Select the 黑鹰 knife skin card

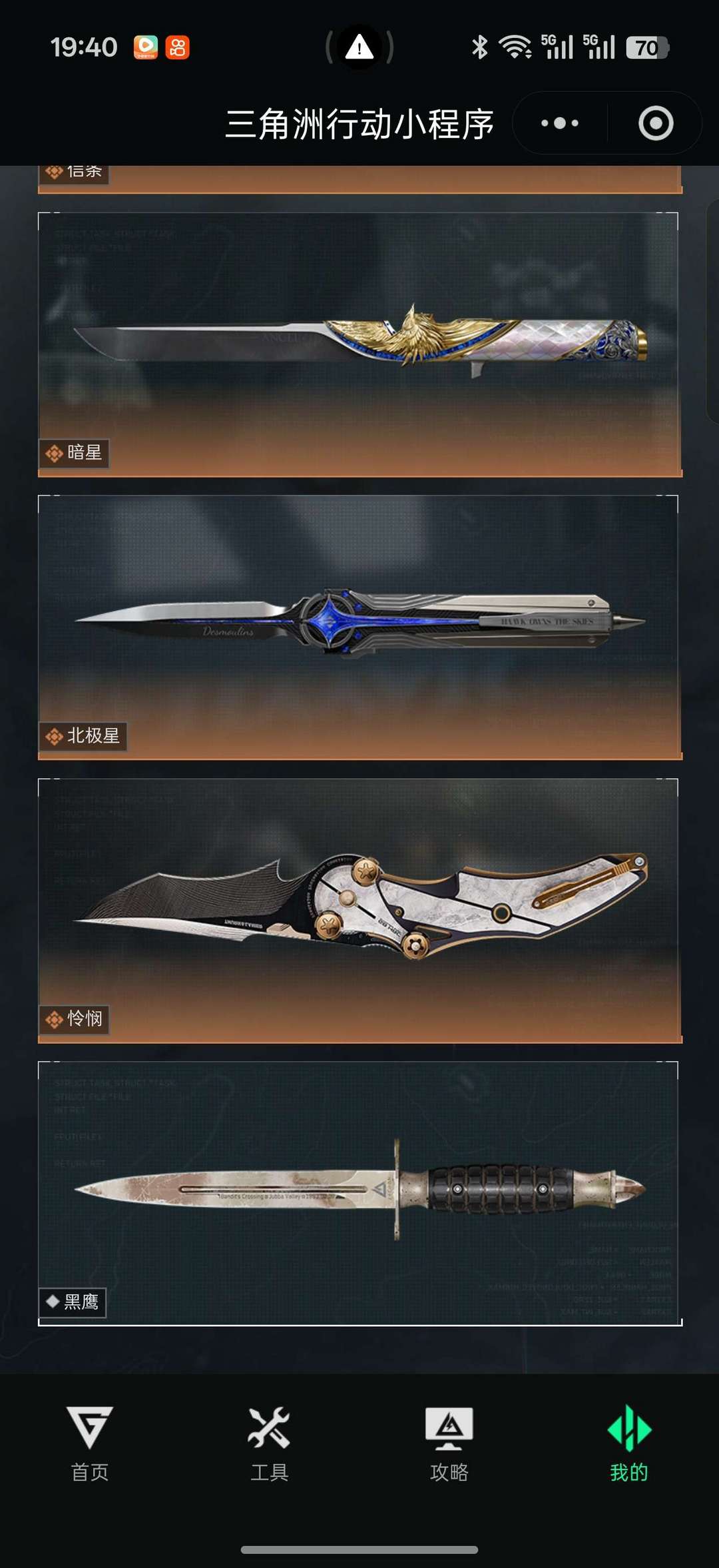tap(359, 1194)
